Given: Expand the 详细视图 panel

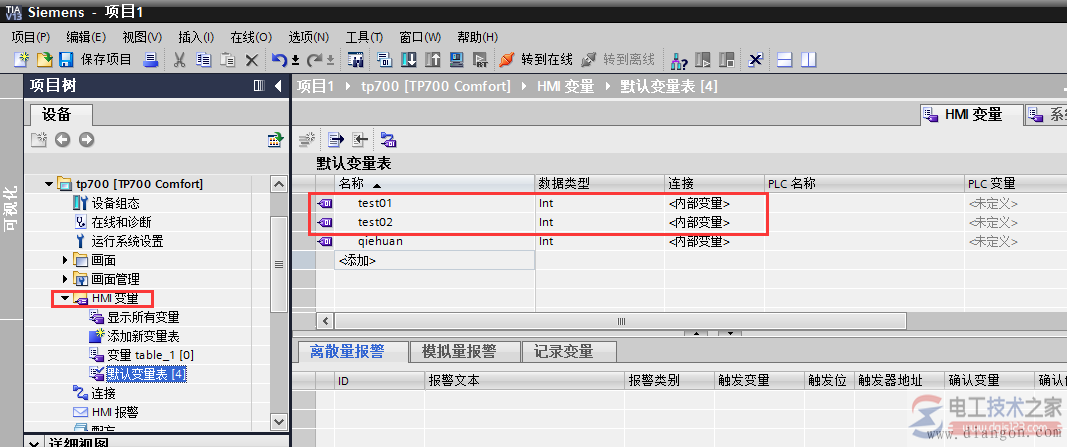Looking at the screenshot, I should [33, 443].
